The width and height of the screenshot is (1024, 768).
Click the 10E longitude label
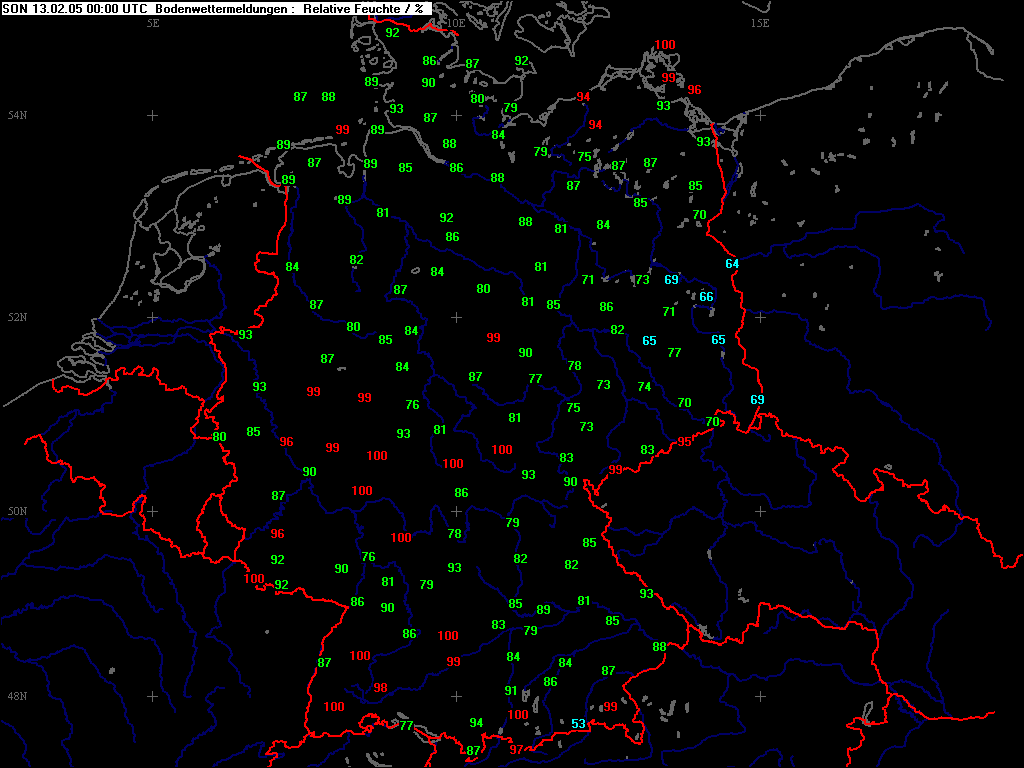(x=455, y=22)
